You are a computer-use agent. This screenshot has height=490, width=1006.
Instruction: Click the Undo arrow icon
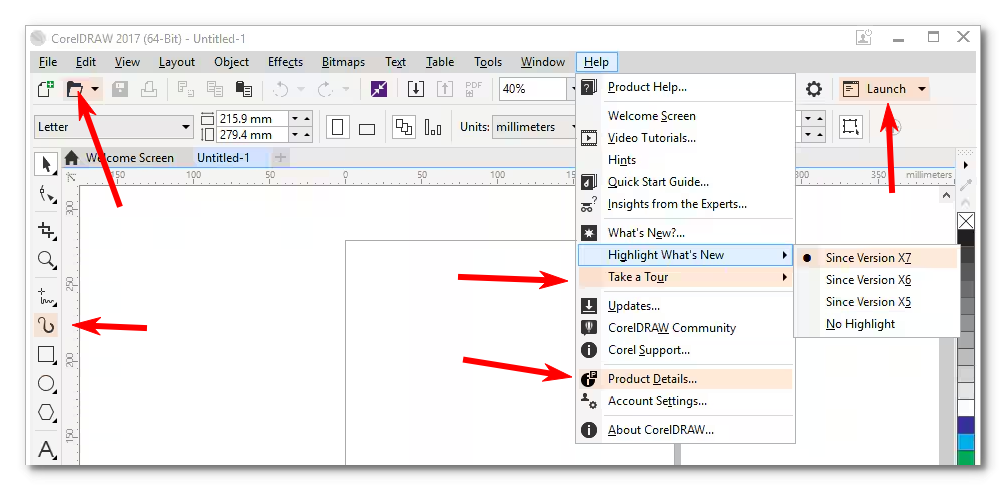point(280,89)
